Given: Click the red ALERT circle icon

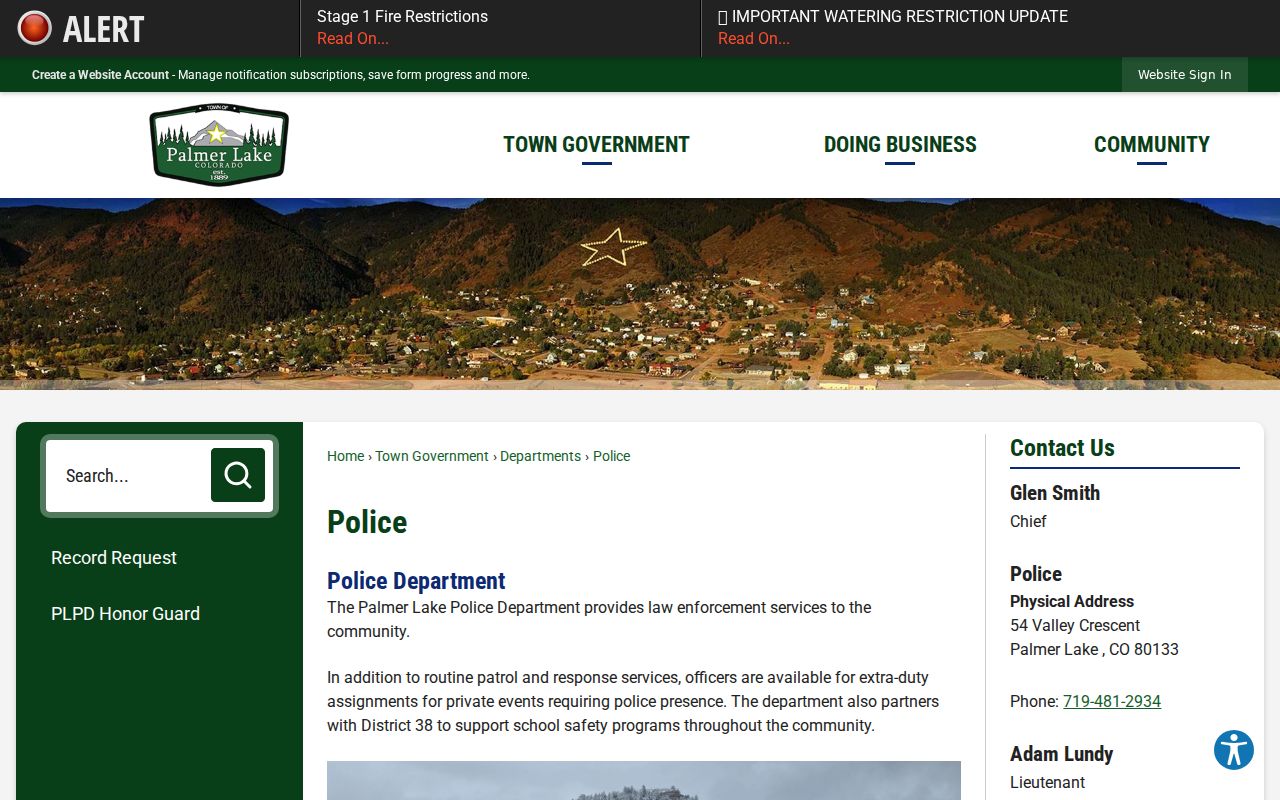Looking at the screenshot, I should [34, 28].
